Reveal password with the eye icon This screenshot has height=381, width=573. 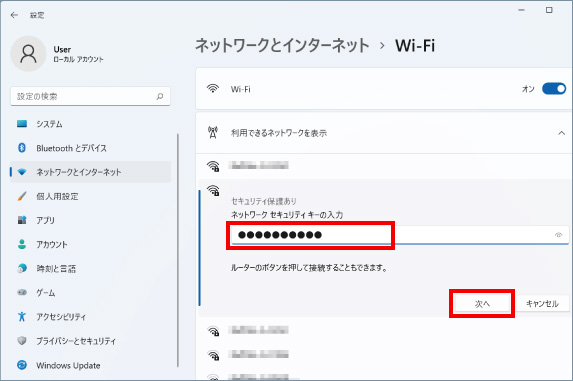[x=558, y=235]
